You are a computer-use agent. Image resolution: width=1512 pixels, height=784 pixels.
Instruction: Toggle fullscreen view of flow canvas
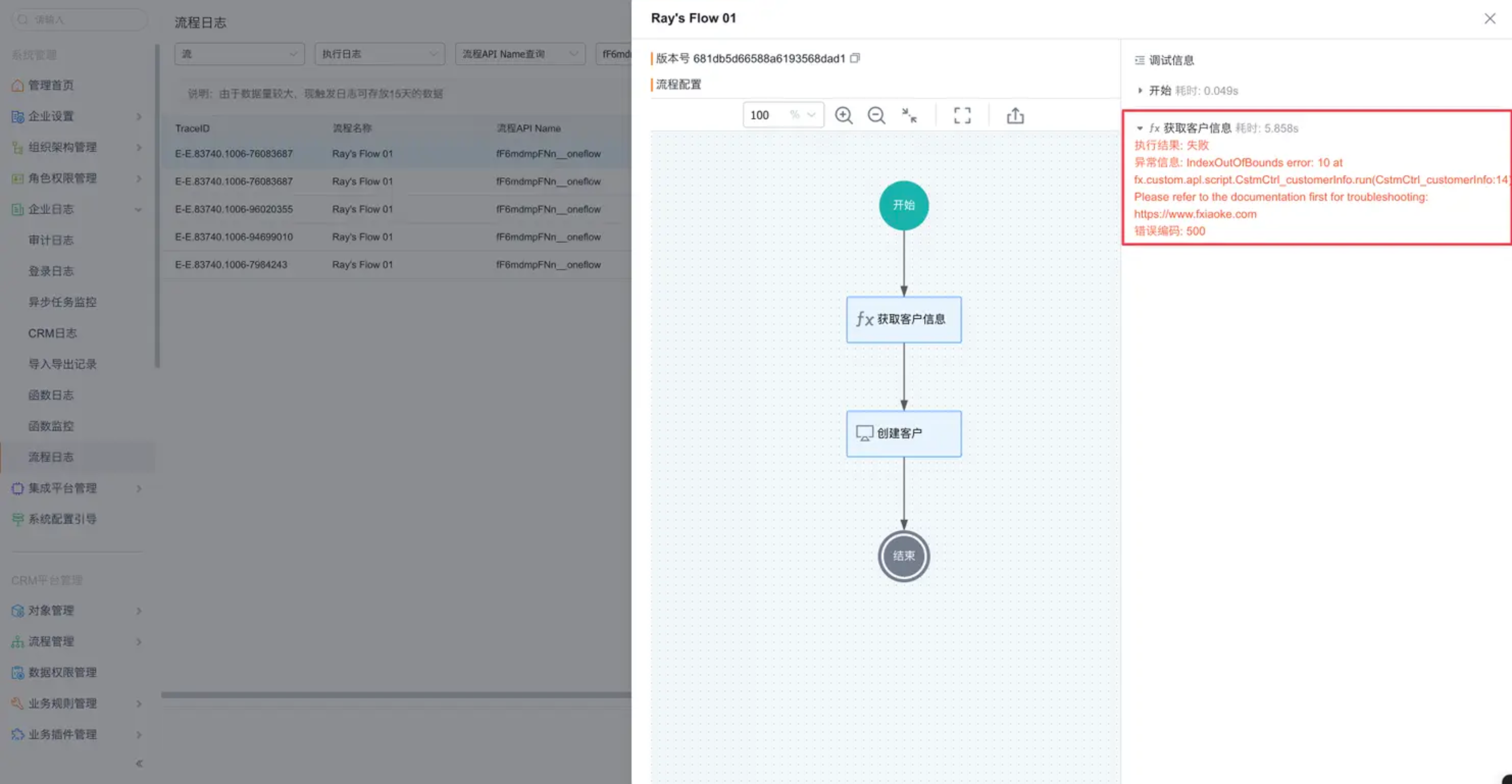962,115
